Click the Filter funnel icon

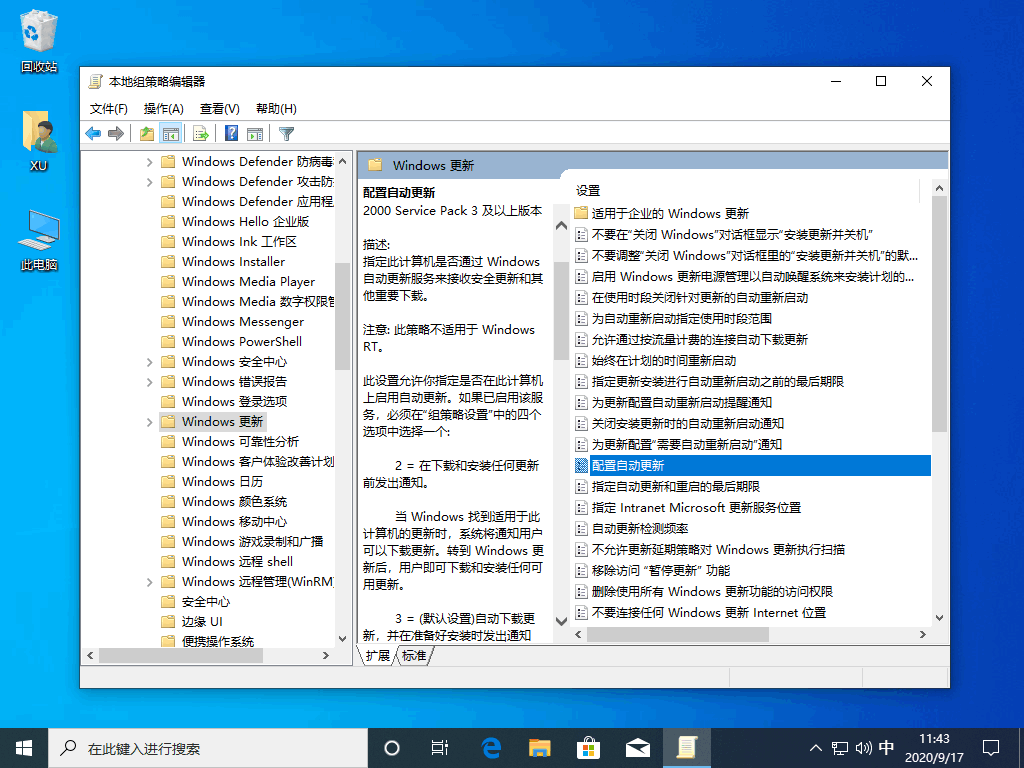(287, 134)
